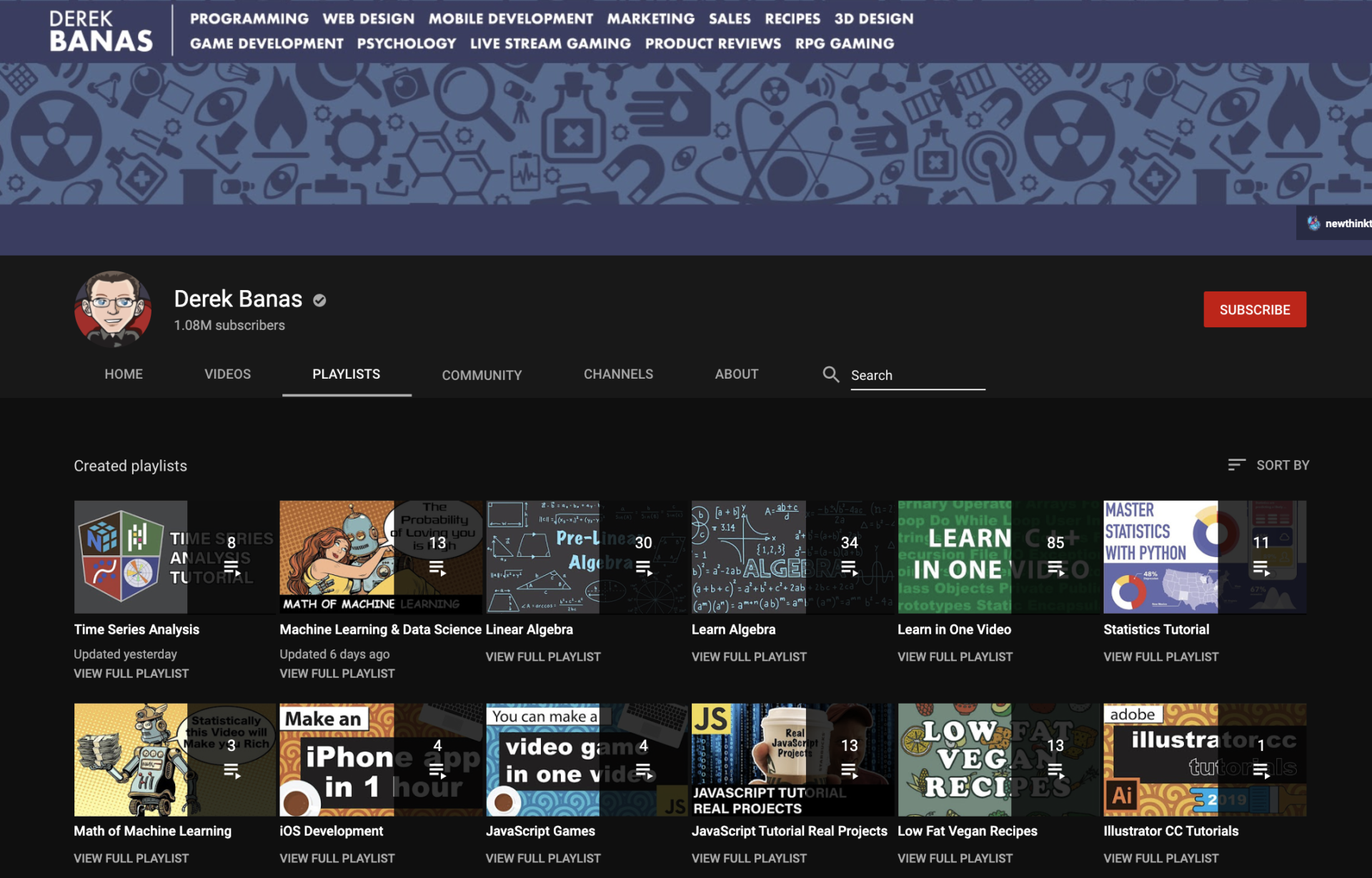Screen dimensions: 1372x878
Task: Click the verified badge next to Derek Banas
Action: [x=319, y=300]
